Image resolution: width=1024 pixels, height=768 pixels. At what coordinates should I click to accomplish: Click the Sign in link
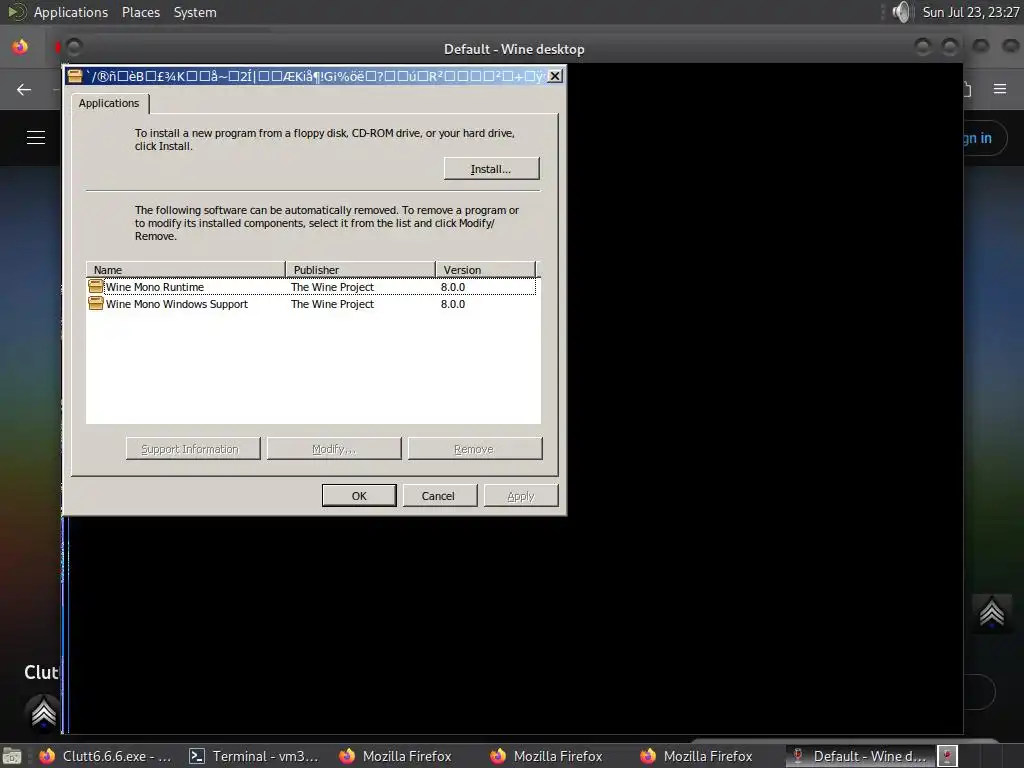[977, 138]
